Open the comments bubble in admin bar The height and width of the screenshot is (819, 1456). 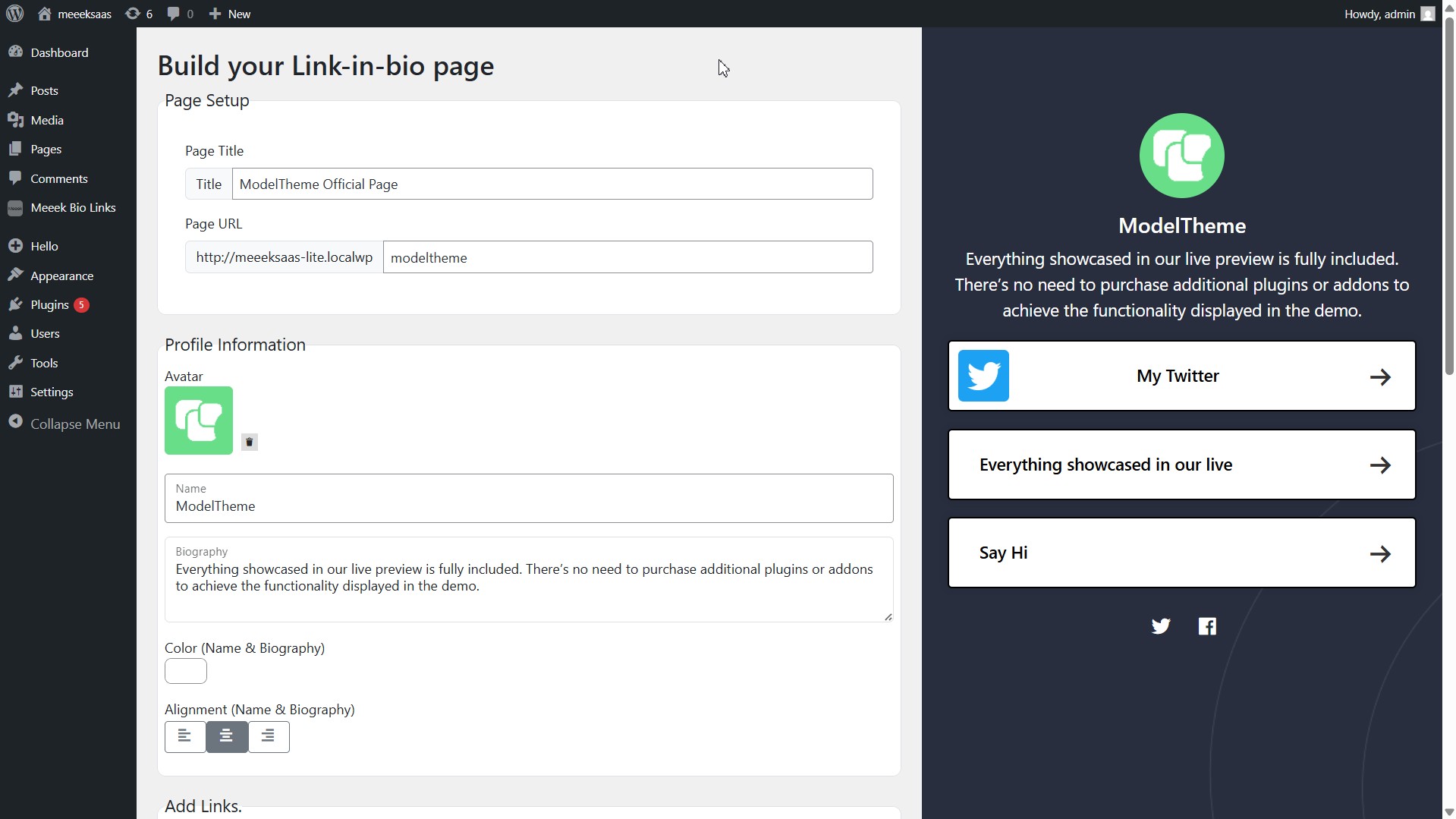180,14
